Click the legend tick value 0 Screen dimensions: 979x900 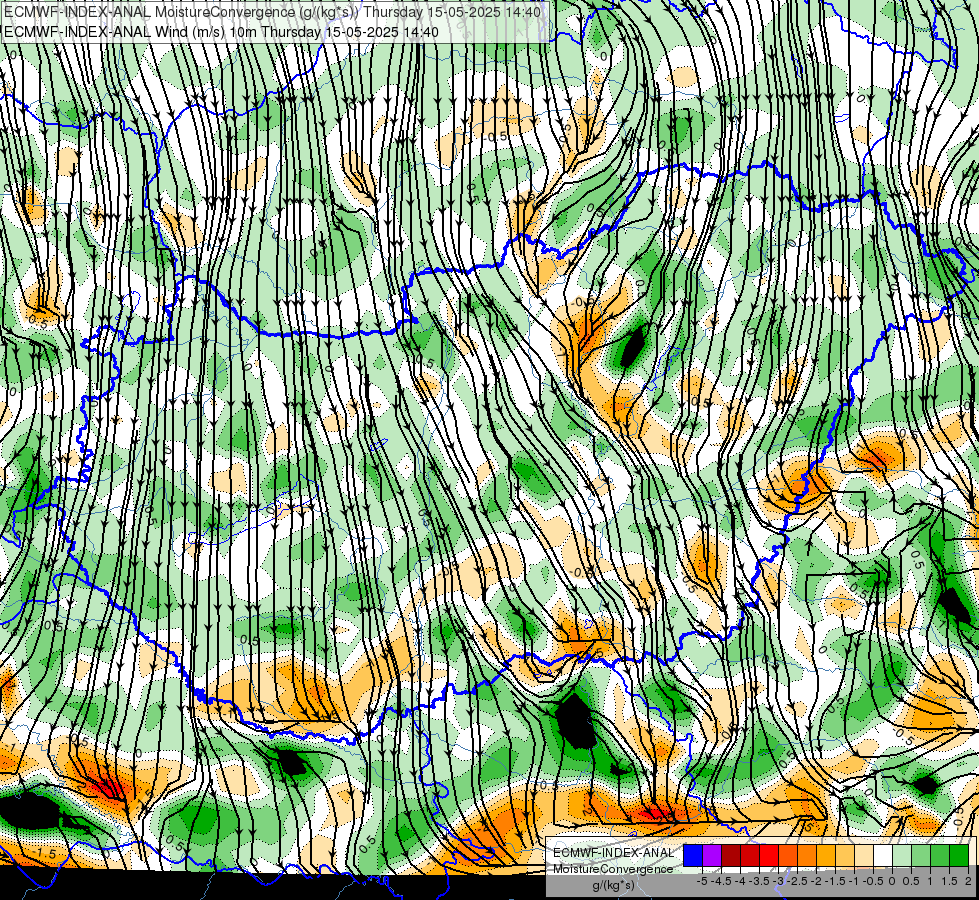click(x=892, y=881)
